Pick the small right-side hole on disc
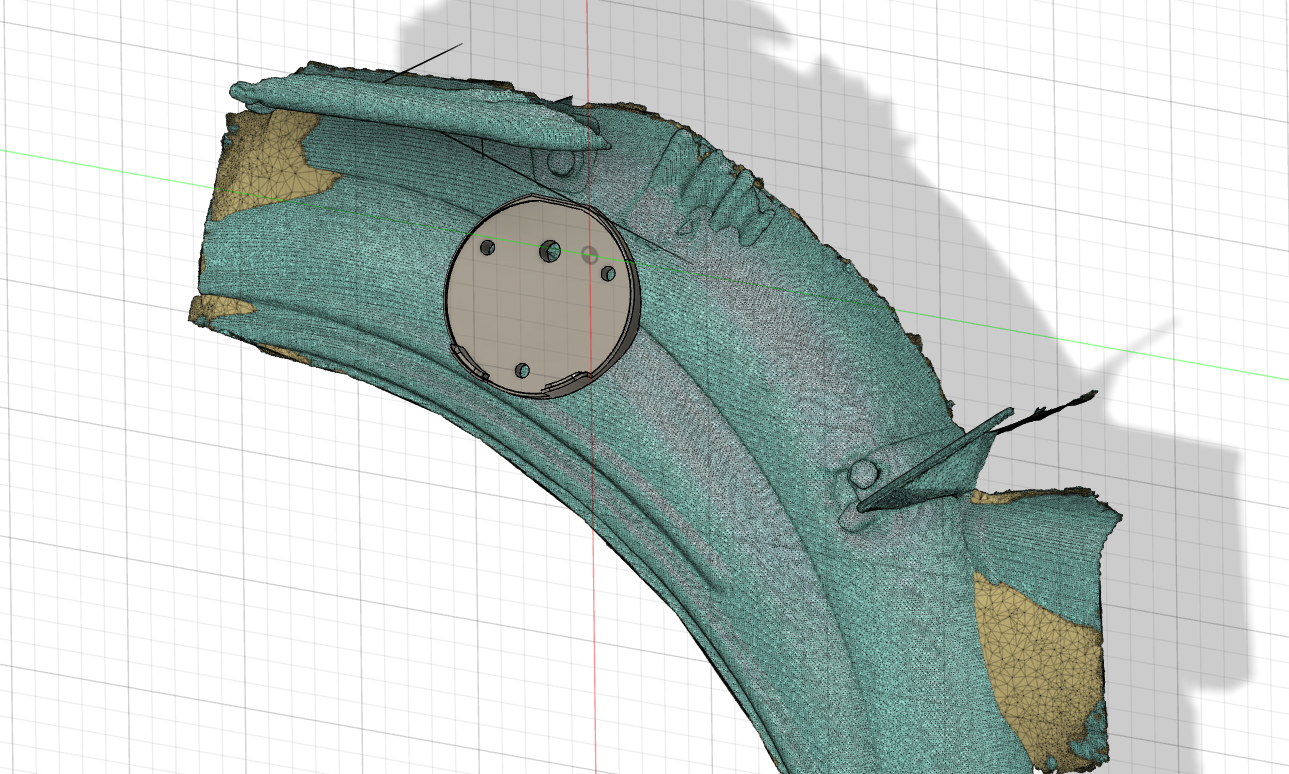1289x774 pixels. [607, 273]
